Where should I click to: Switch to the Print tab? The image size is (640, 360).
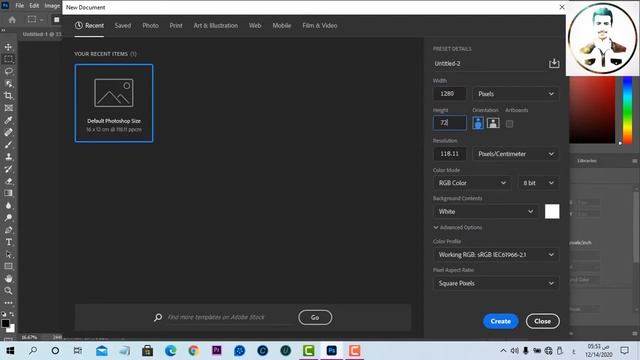[x=176, y=25]
